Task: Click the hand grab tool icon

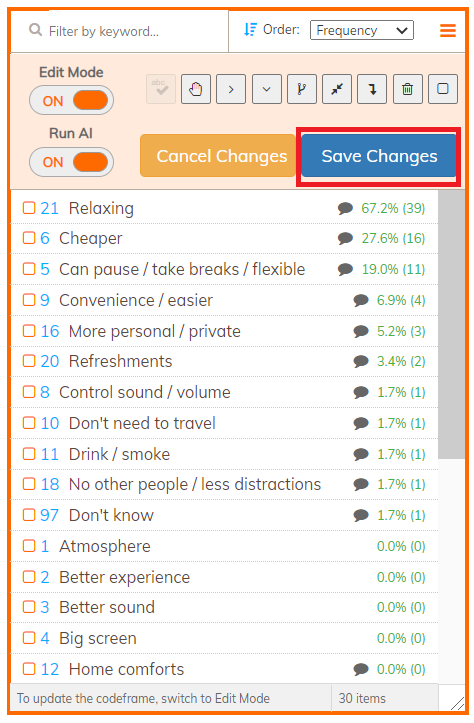Action: coord(196,89)
